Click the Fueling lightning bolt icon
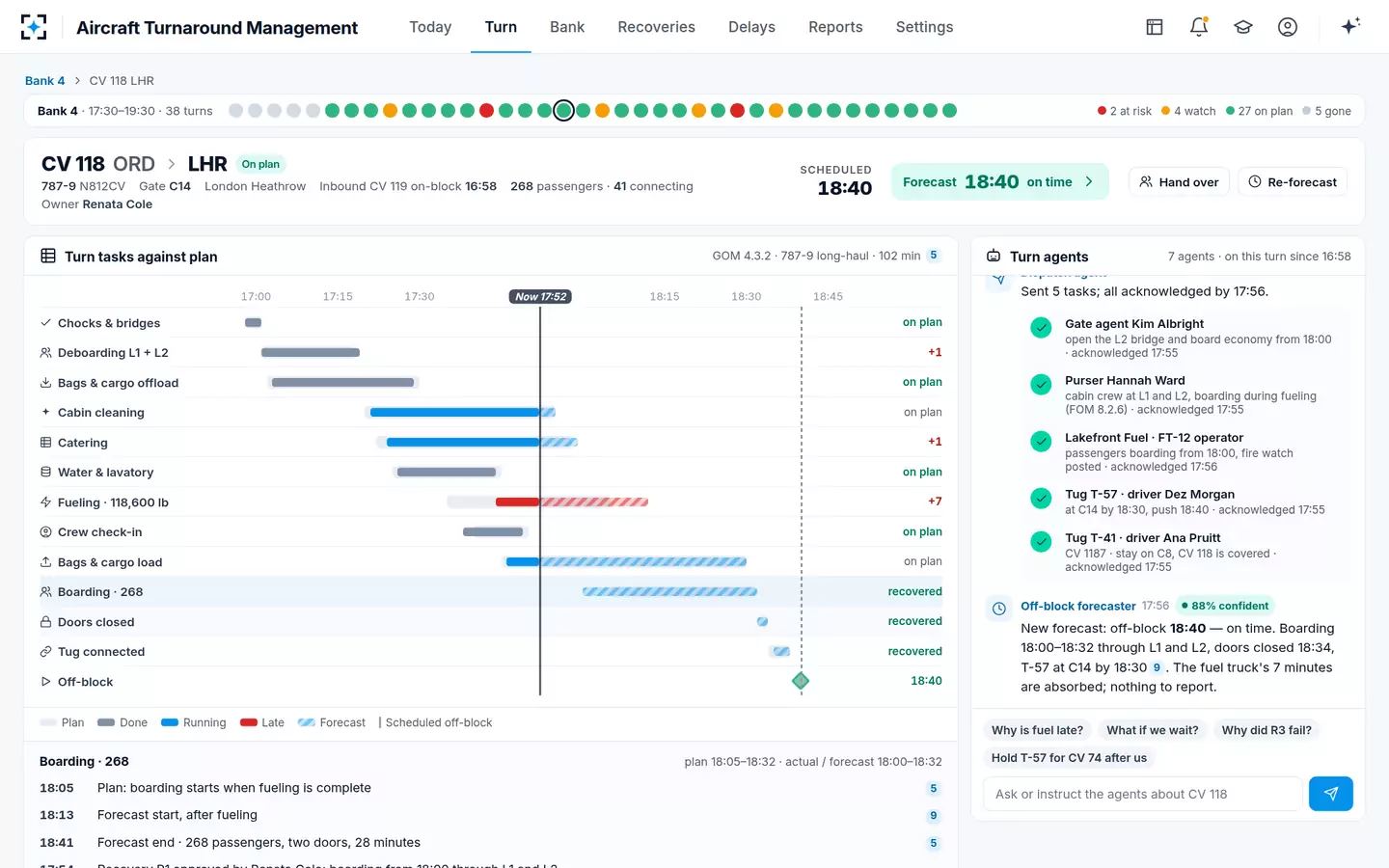 point(45,502)
